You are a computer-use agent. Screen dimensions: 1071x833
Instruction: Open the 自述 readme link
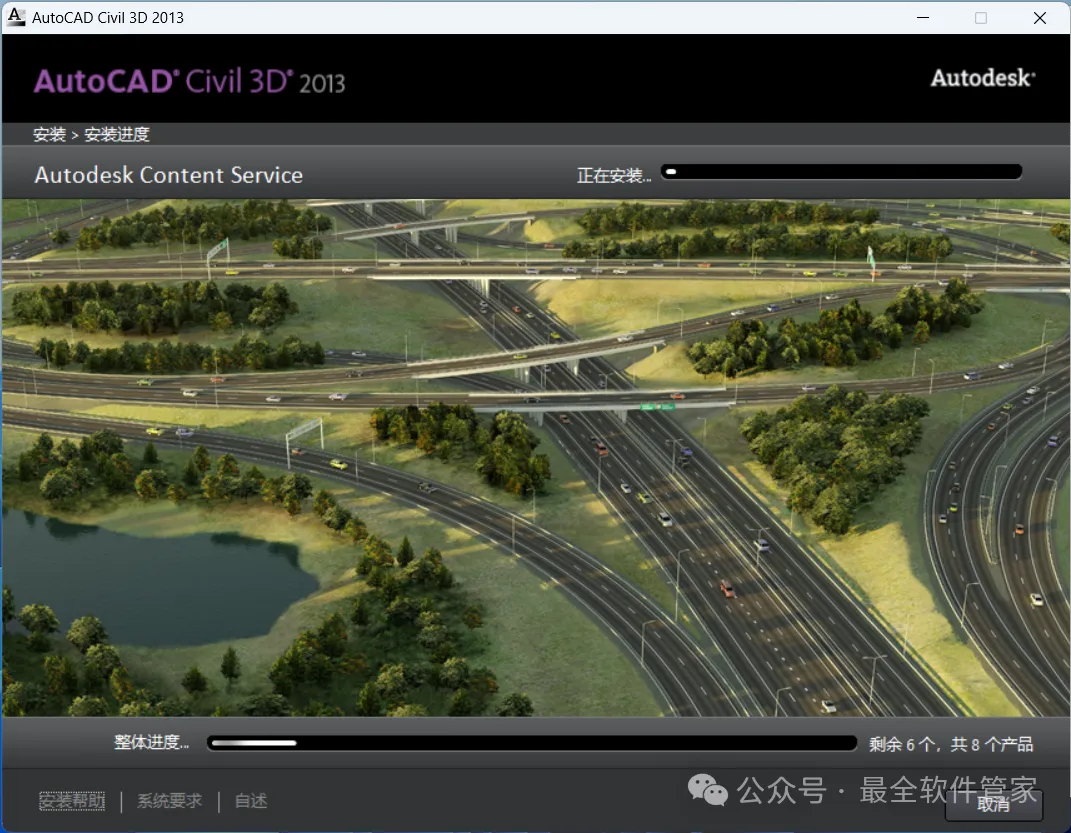(251, 801)
